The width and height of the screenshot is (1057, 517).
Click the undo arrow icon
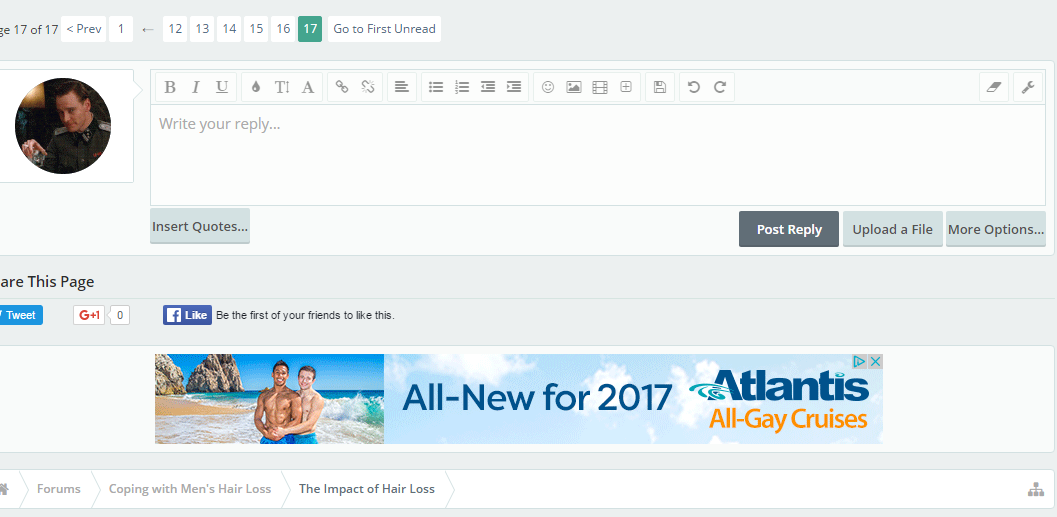pyautogui.click(x=694, y=87)
